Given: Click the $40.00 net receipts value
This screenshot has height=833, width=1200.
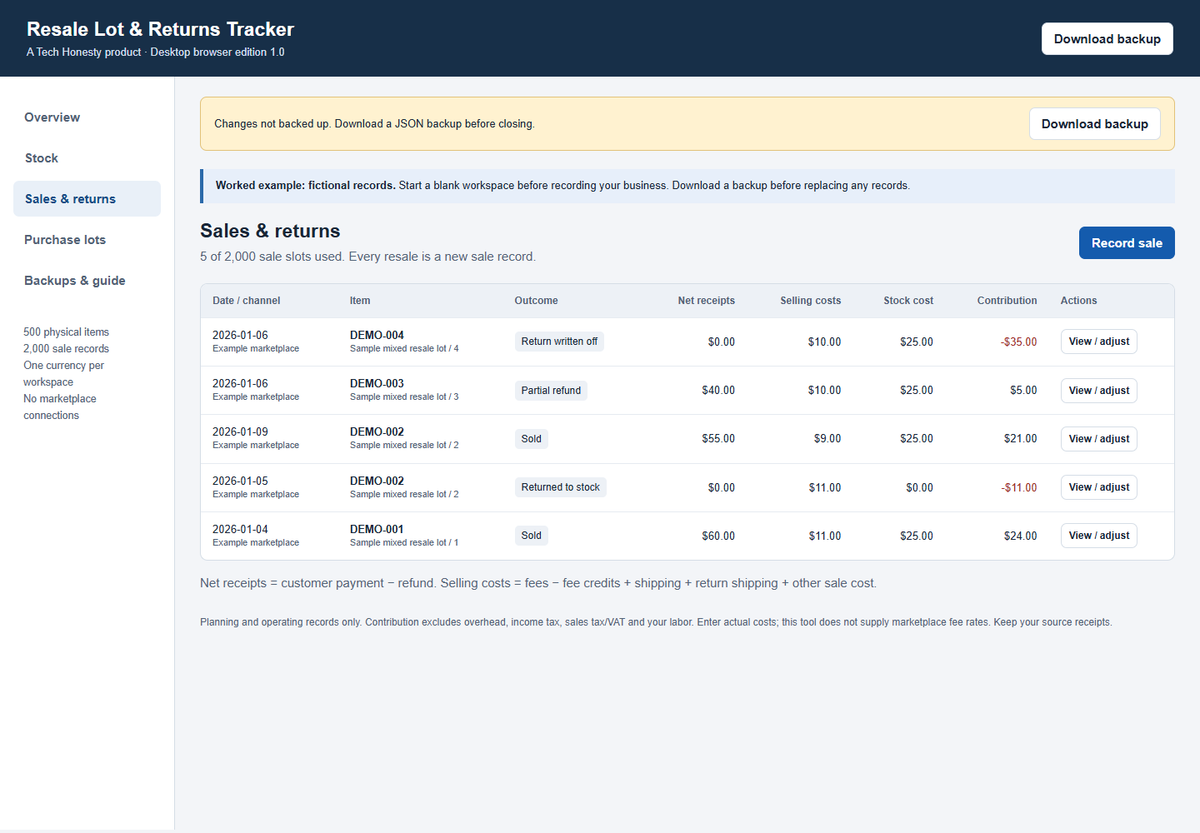Looking at the screenshot, I should pyautogui.click(x=718, y=390).
